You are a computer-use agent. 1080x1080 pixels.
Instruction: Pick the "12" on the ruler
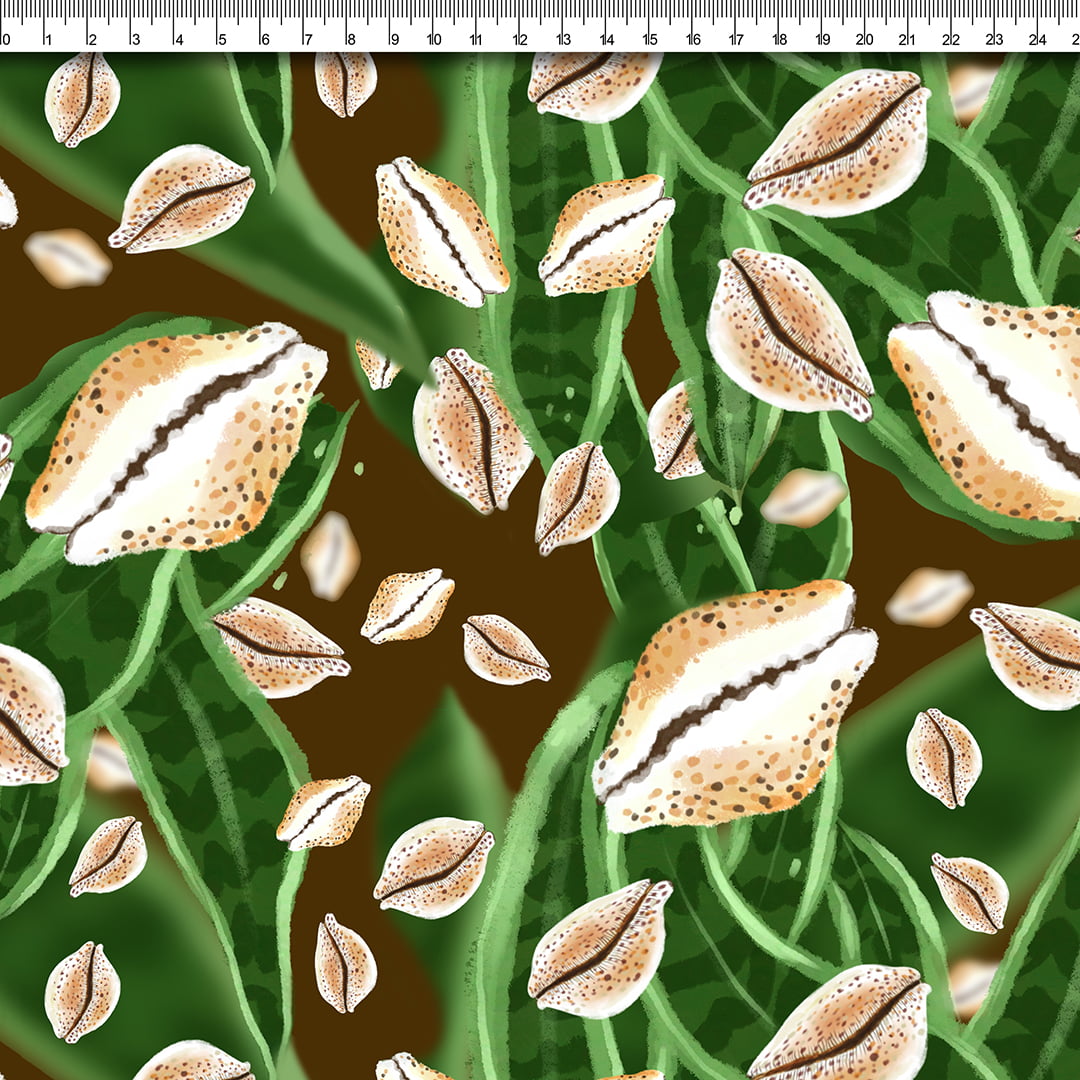[x=520, y=39]
